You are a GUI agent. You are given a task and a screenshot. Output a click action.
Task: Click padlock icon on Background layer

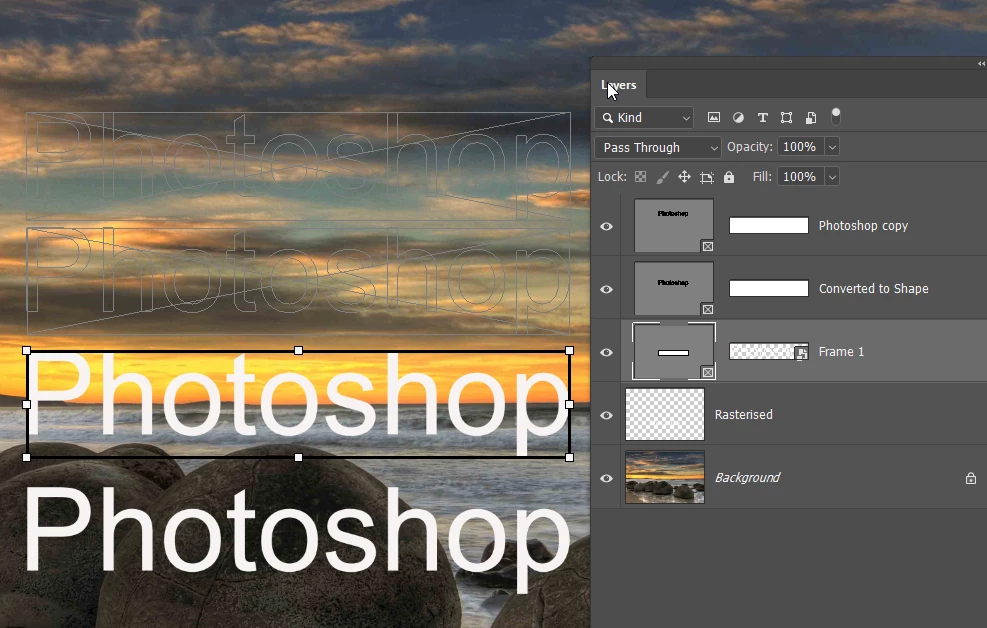pos(971,478)
